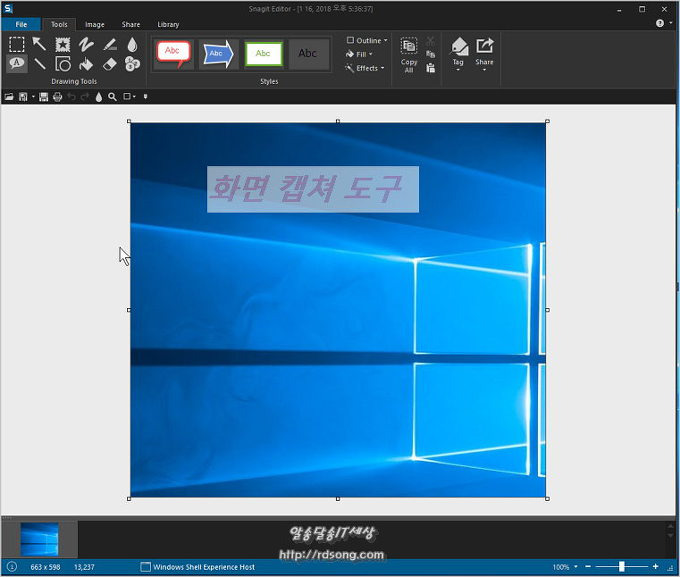Select the Fill bucket tool

[x=86, y=64]
